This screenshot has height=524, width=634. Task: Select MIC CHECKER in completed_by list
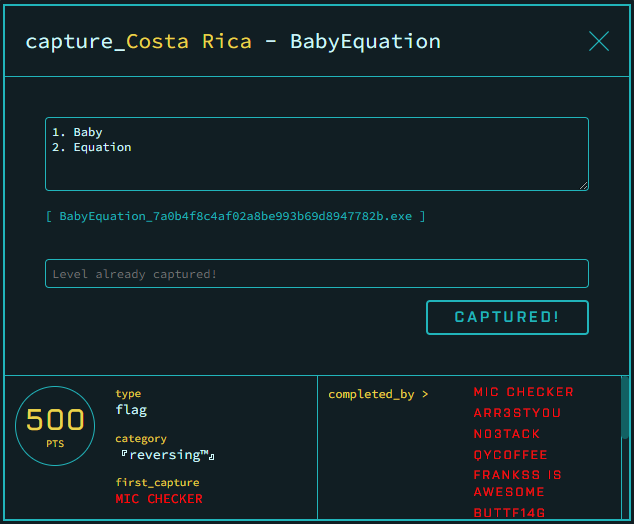[x=524, y=392]
